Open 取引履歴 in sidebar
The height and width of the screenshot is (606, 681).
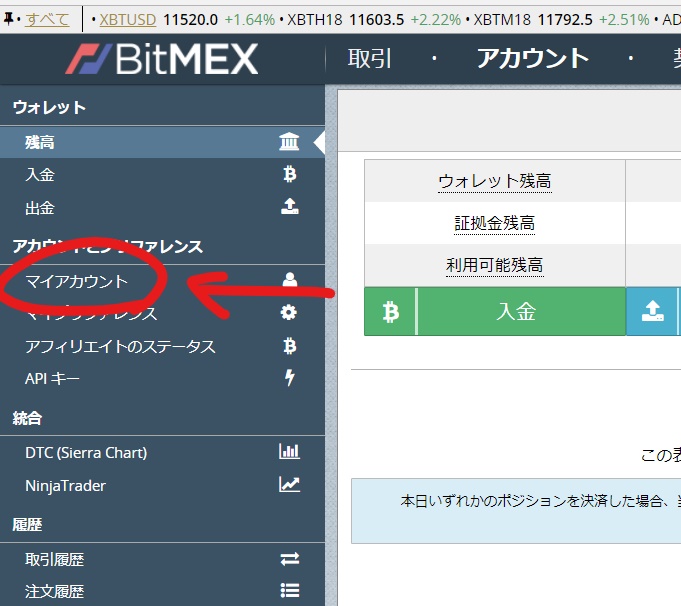[162, 559]
